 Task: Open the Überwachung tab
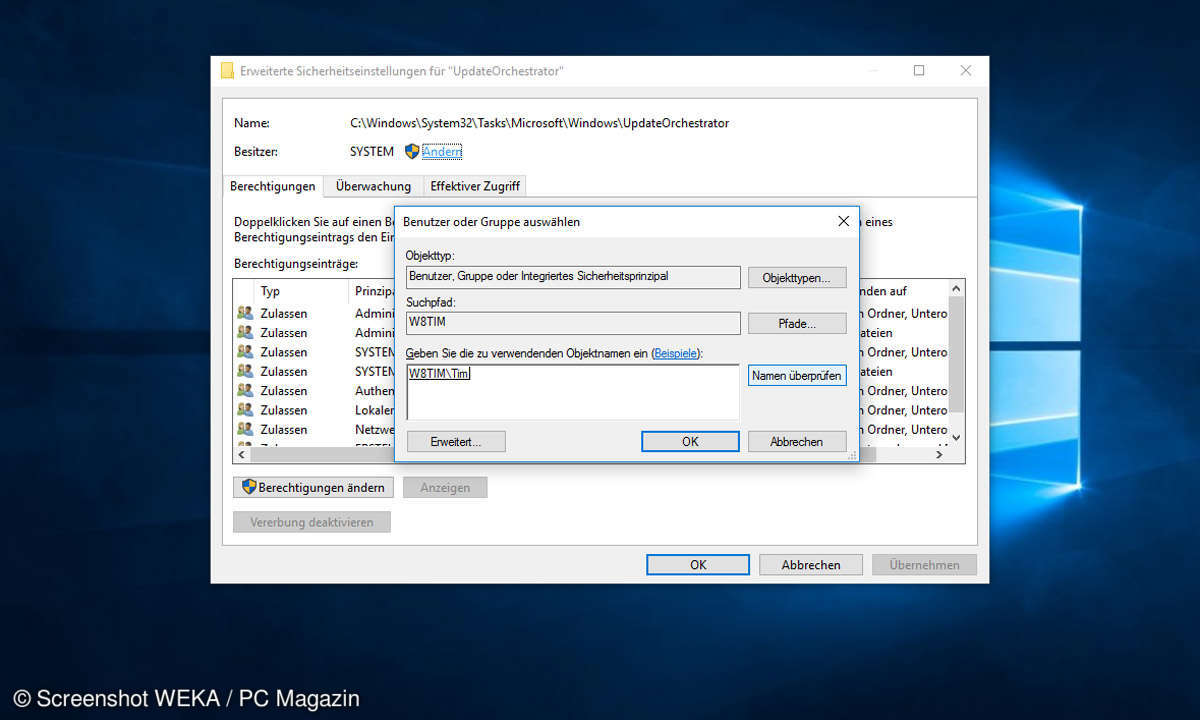pyautogui.click(x=374, y=186)
